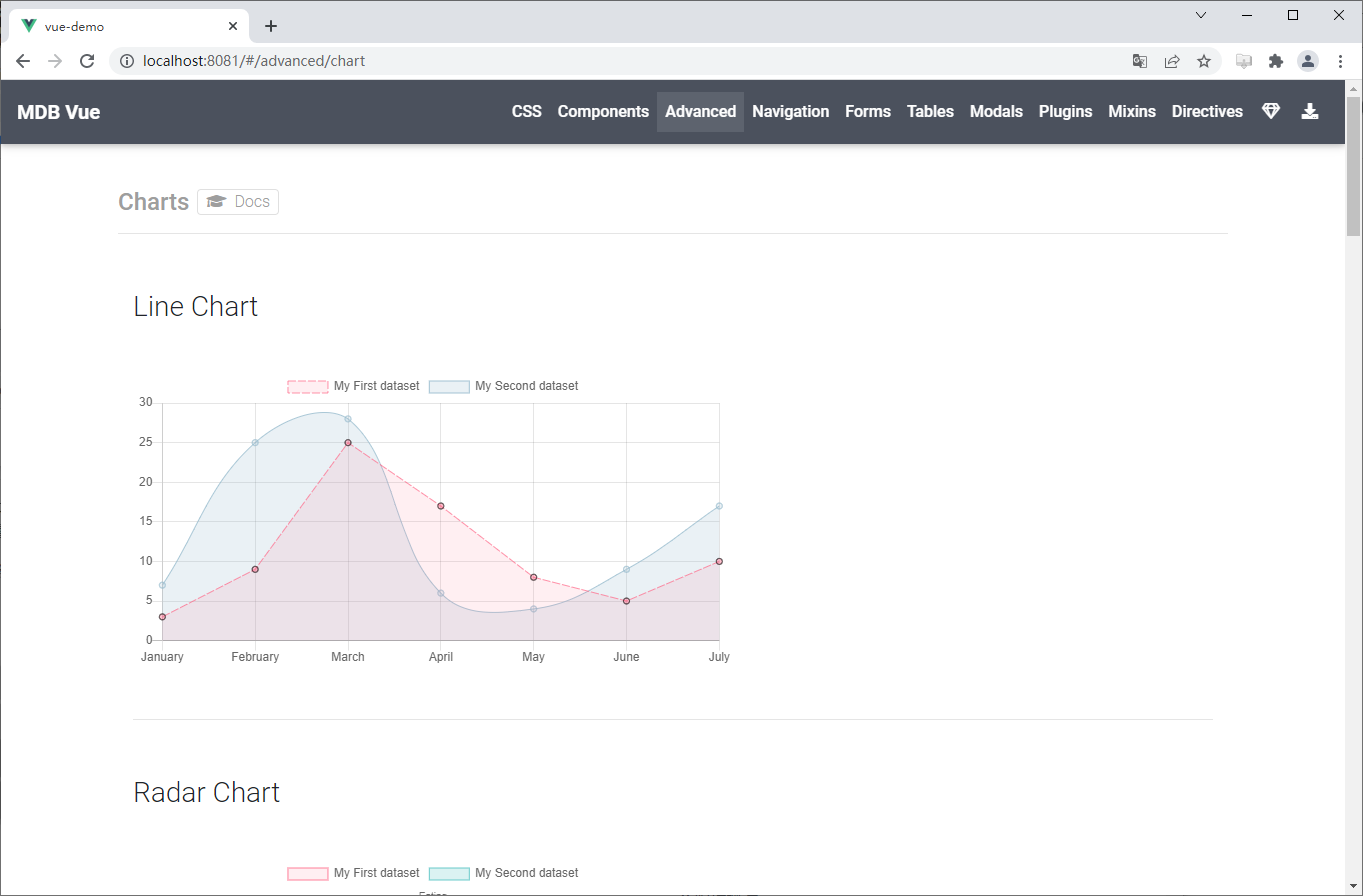Click the translate page icon
Screen dimensions: 1363x896
[x=1140, y=61]
